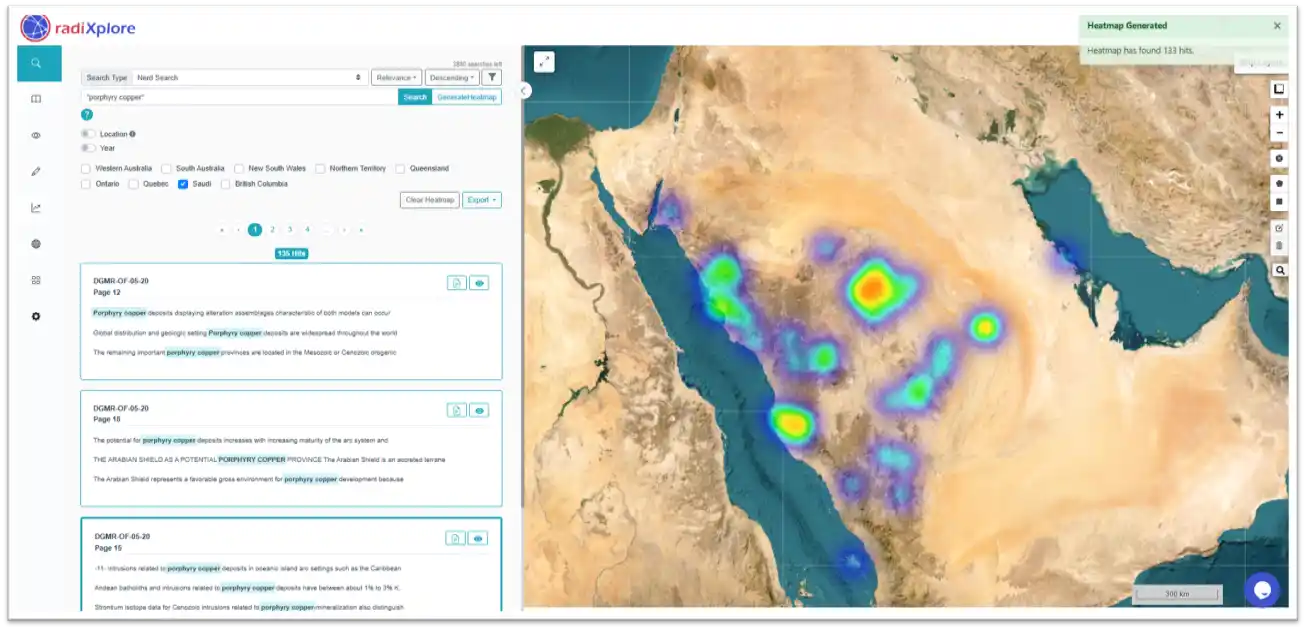Check the Western Australia checkbox
Screen dimensions: 1306x630
86,168
